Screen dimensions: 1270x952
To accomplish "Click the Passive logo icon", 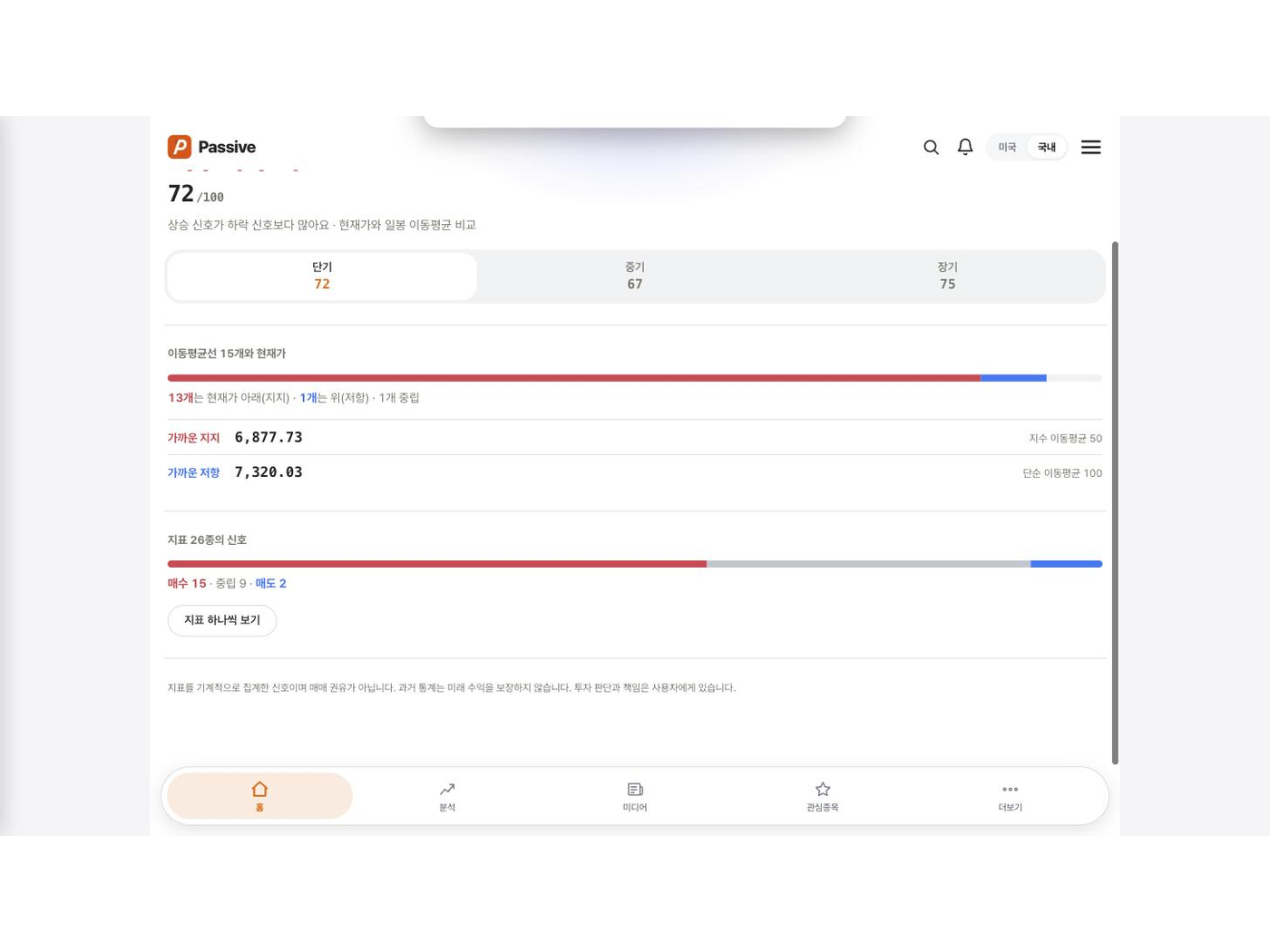I will pos(180,147).
